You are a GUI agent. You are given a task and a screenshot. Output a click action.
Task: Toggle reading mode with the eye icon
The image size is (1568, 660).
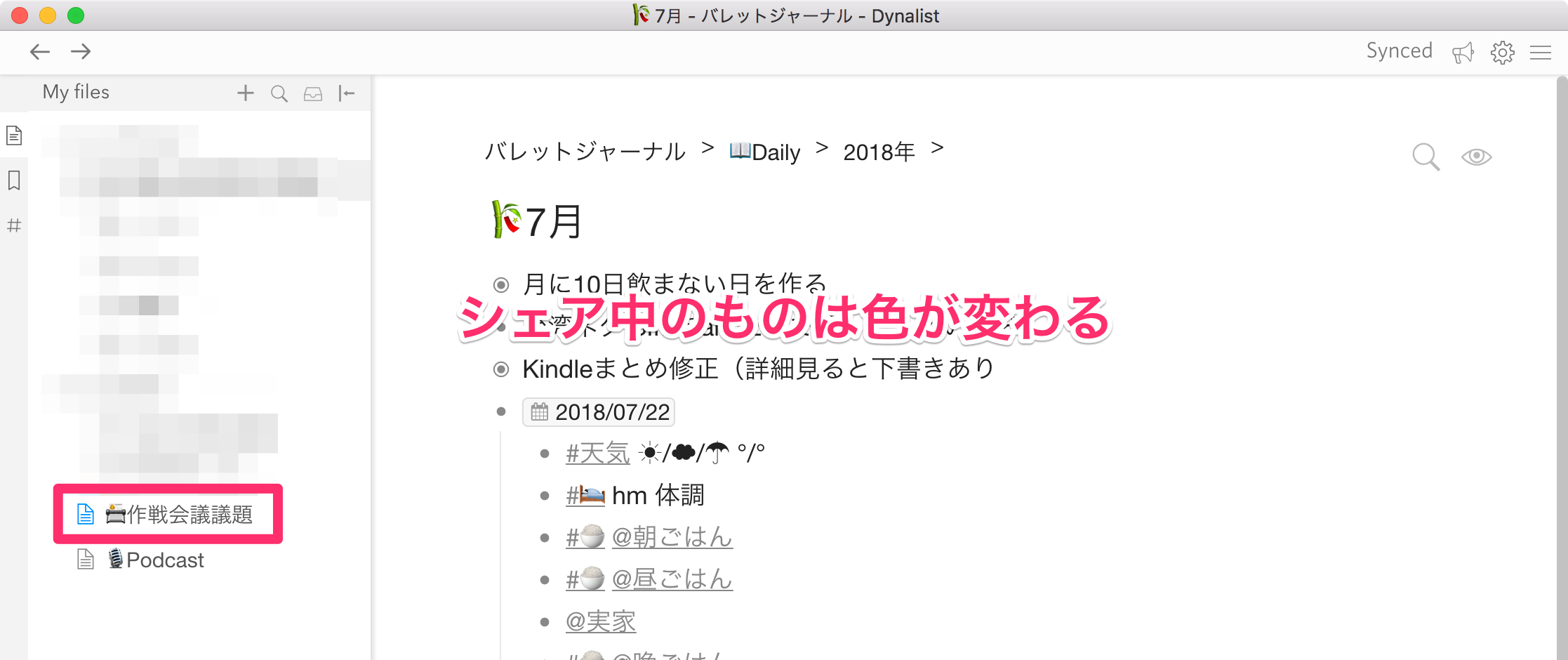pos(1477,156)
